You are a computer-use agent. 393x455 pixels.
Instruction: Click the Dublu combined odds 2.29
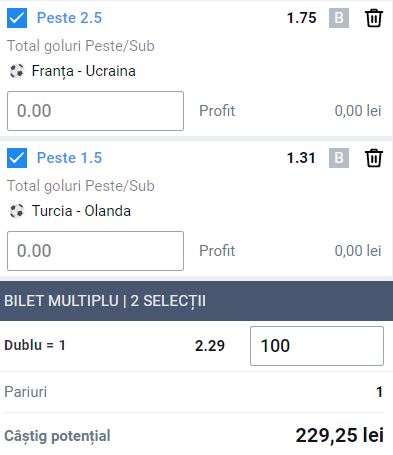coord(210,346)
